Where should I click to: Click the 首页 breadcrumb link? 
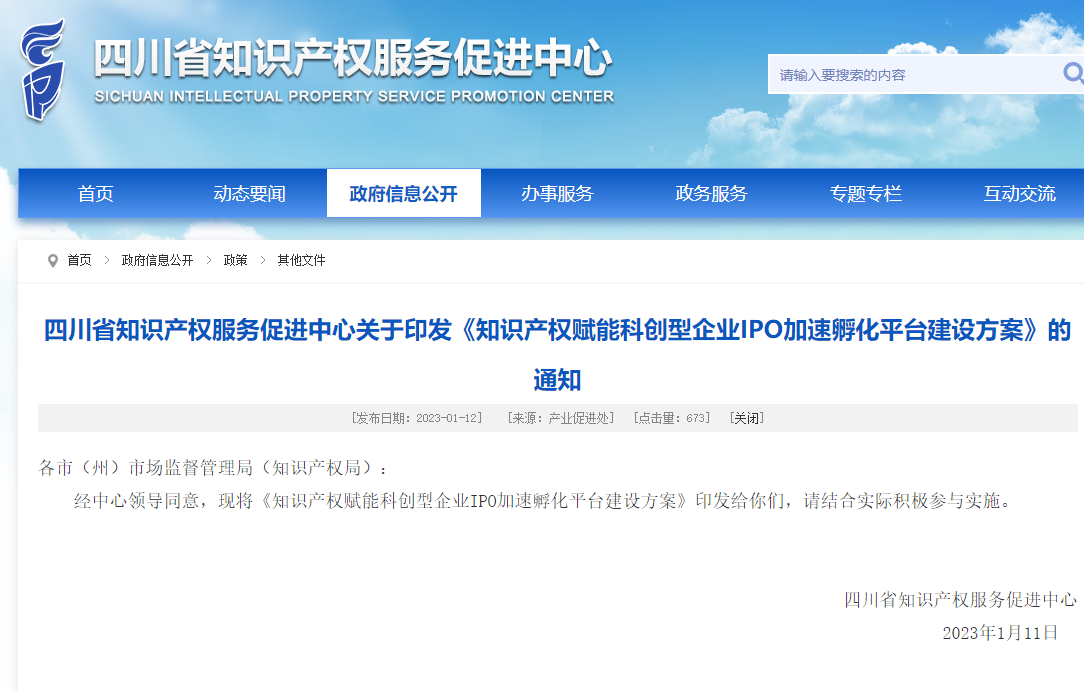click(79, 260)
